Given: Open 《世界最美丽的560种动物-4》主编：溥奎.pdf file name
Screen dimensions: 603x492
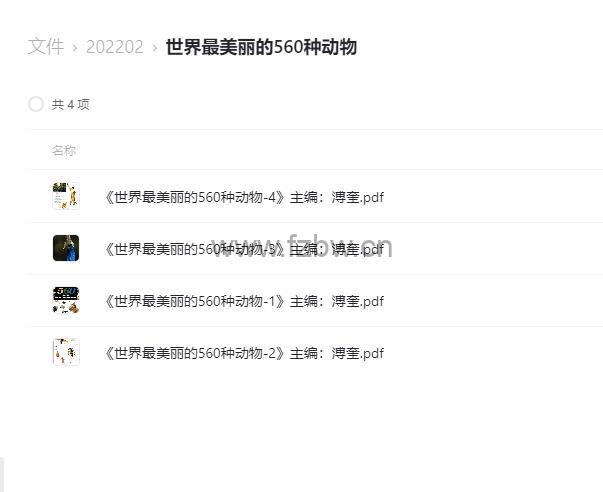Looking at the screenshot, I should click(244, 197).
